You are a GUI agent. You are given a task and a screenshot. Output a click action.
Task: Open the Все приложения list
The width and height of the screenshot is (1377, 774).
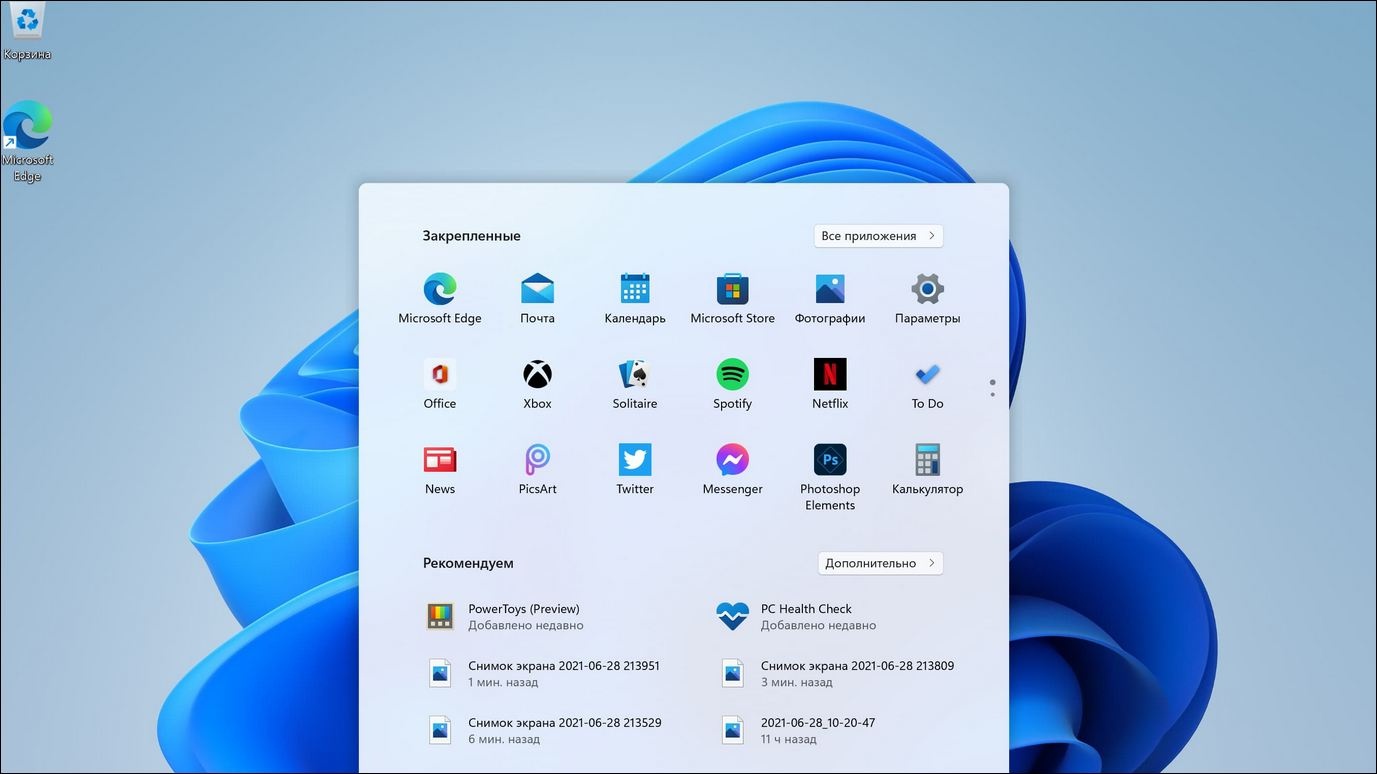point(877,235)
